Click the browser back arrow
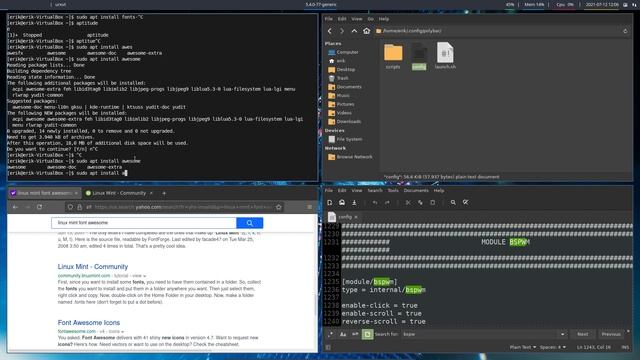This screenshot has width=640, height=360. click(15, 207)
